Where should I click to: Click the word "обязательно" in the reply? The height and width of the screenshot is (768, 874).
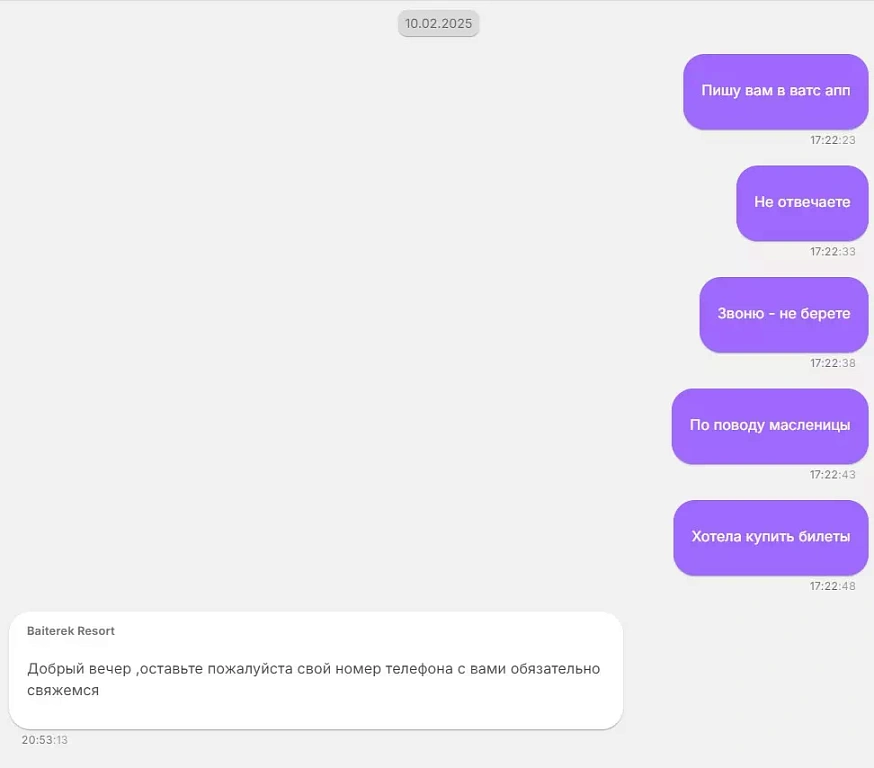tap(551, 668)
